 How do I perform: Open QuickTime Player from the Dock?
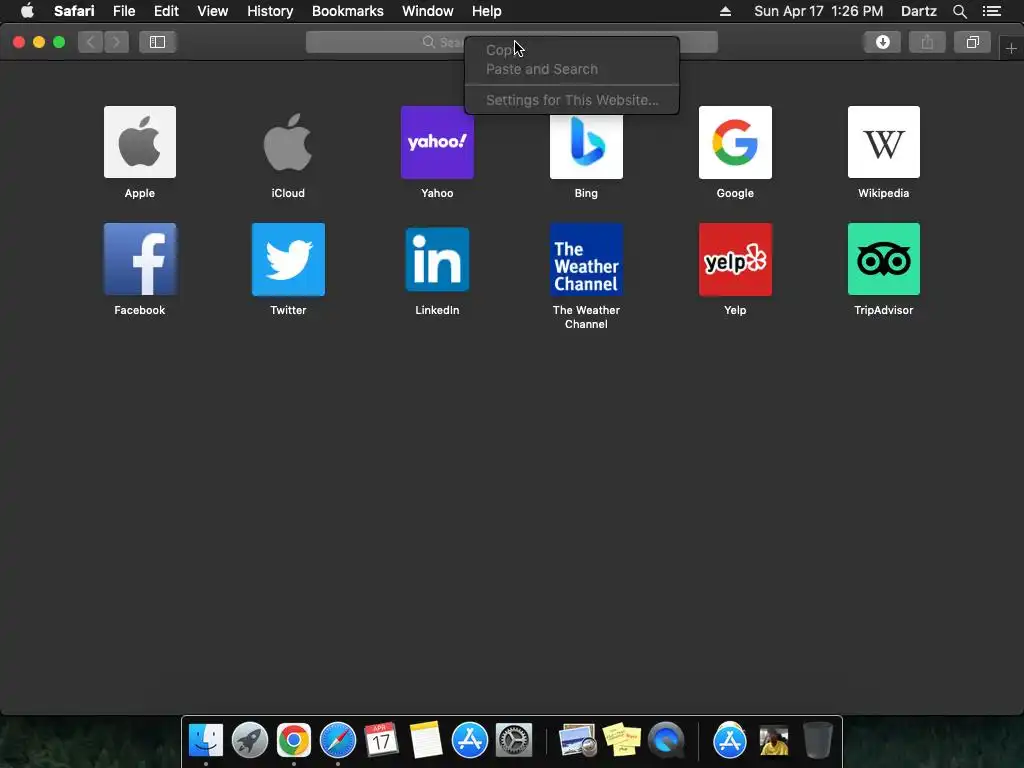(665, 740)
